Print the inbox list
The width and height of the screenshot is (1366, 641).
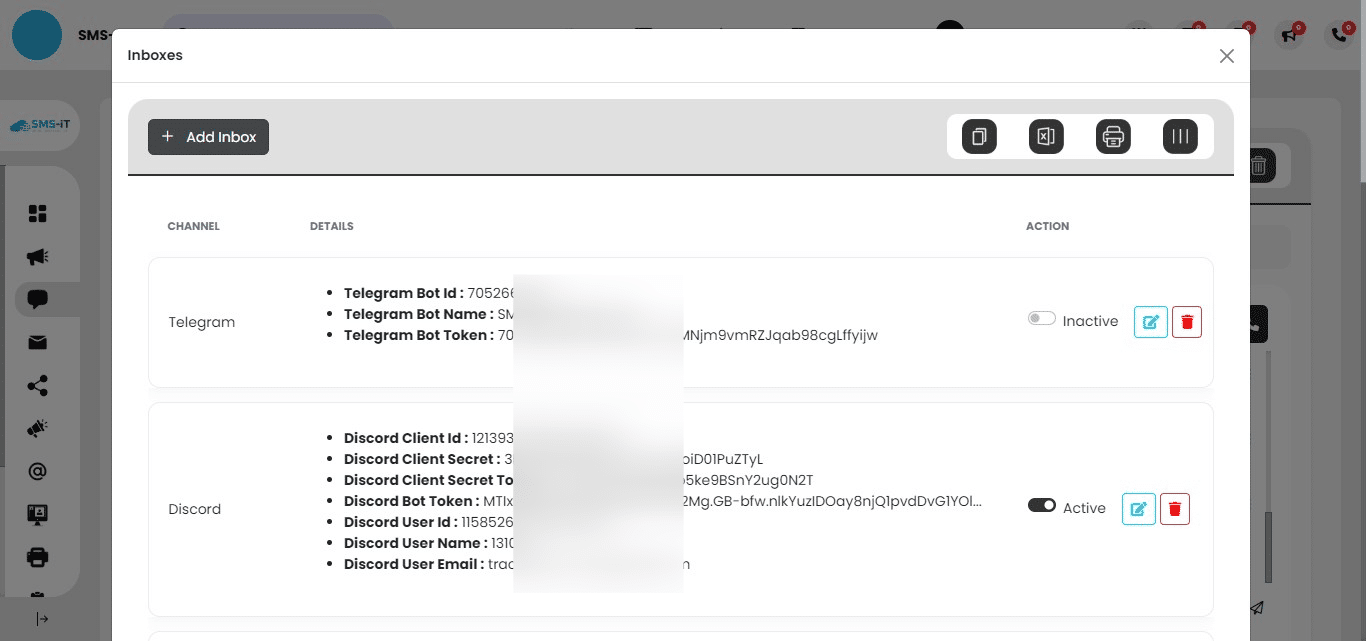[1113, 136]
